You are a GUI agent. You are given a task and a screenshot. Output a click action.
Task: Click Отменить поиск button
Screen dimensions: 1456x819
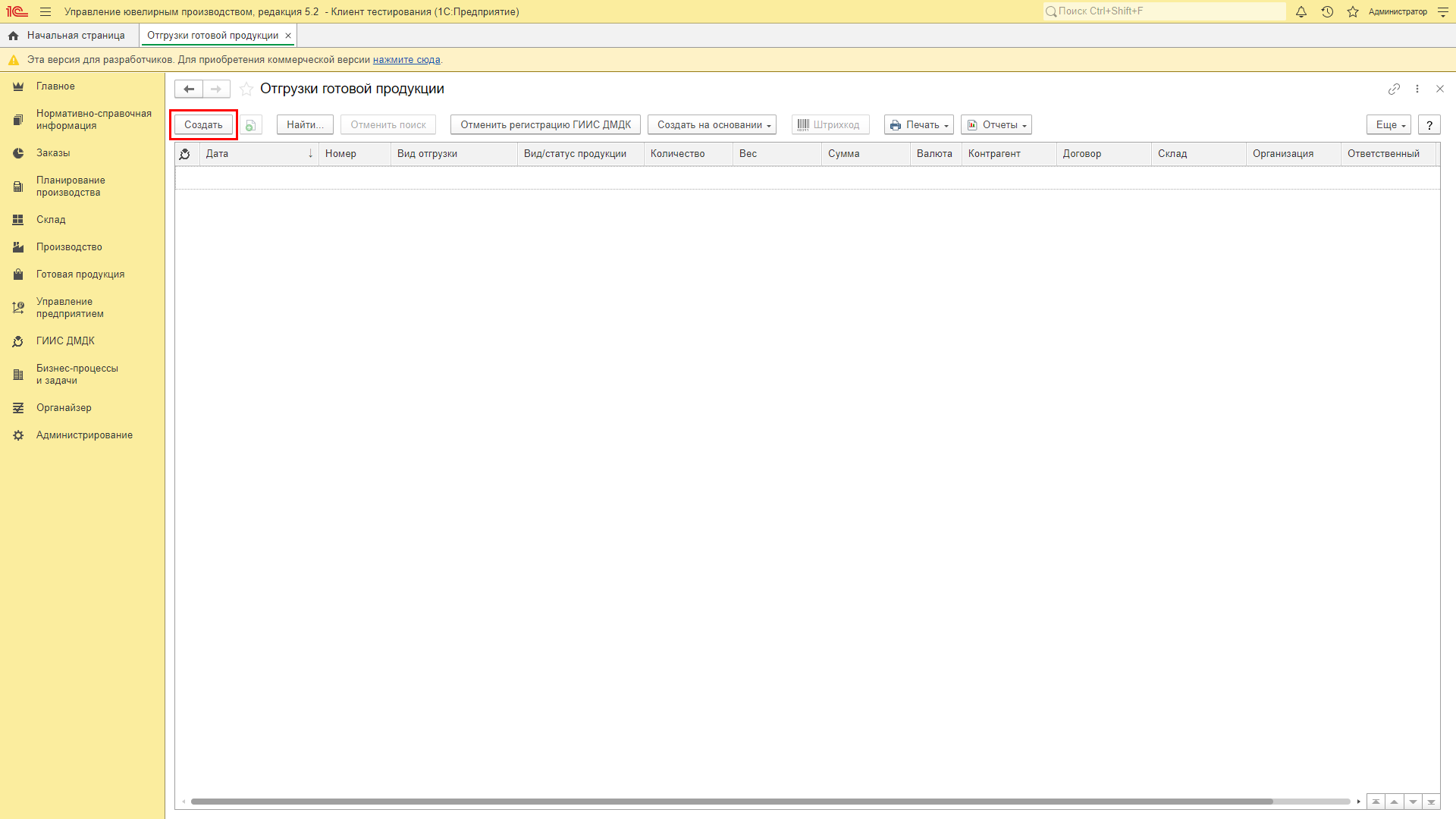pyautogui.click(x=388, y=125)
